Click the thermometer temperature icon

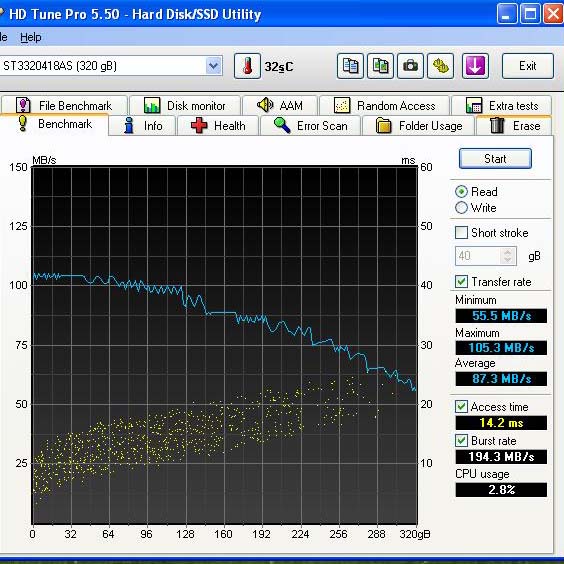[x=247, y=66]
